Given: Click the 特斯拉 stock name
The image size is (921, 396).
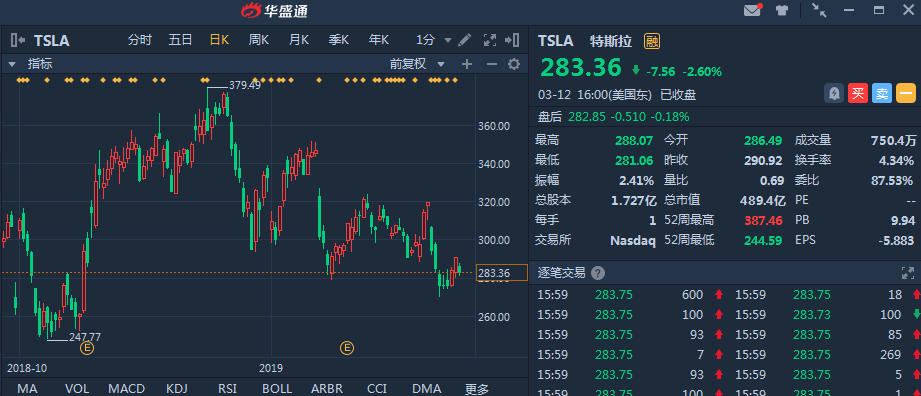Looking at the screenshot, I should 611,41.
